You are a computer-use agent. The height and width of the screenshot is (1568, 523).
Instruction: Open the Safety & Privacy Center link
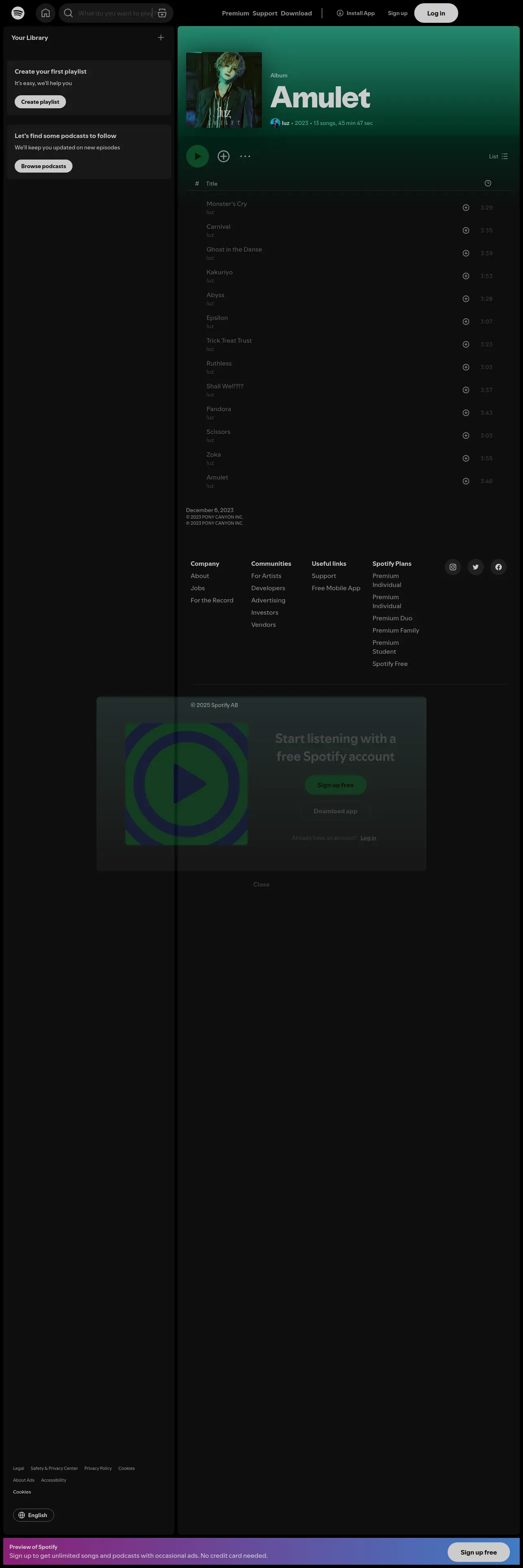[54, 1468]
